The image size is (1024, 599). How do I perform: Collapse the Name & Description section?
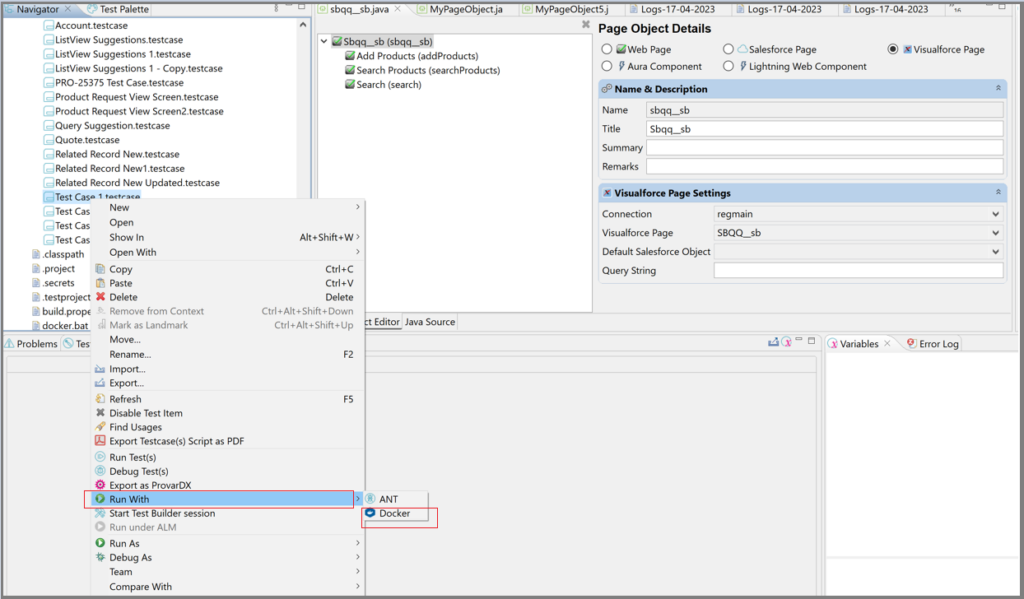tap(997, 89)
